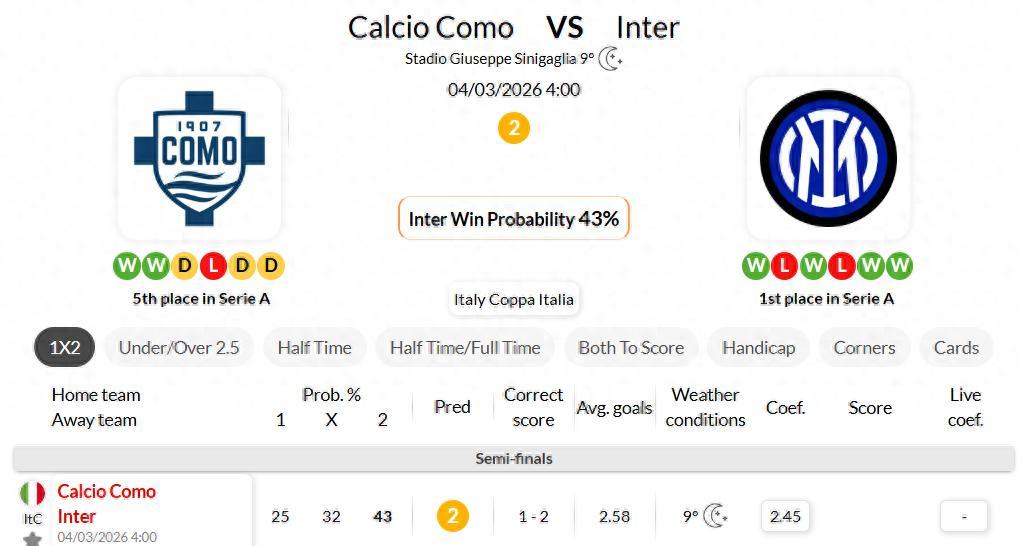This screenshot has width=1020, height=546.
Task: Click the Inter club crest
Action: pos(827,158)
